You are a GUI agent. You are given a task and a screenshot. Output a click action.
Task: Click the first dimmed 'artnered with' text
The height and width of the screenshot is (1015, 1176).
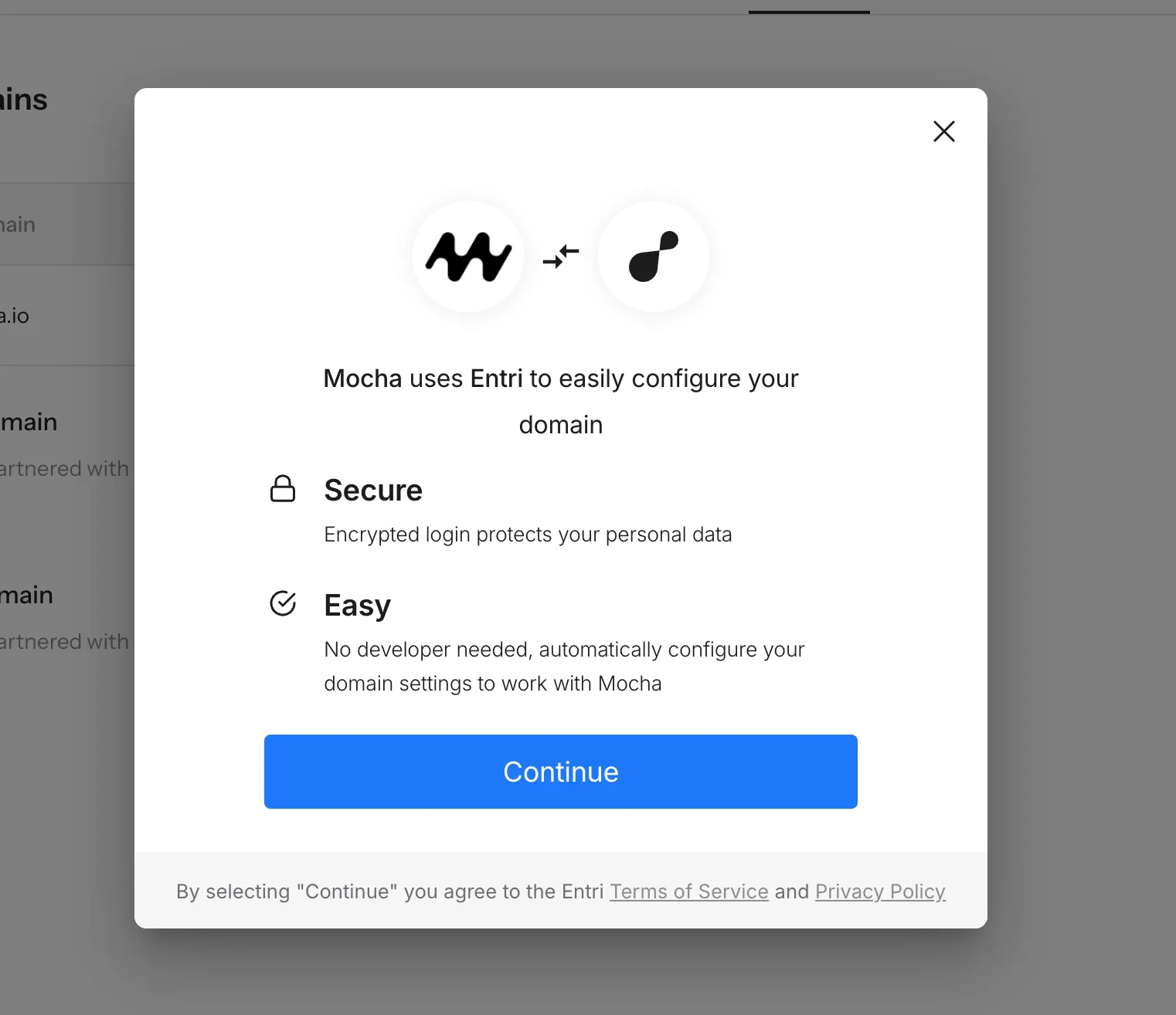[x=64, y=468]
